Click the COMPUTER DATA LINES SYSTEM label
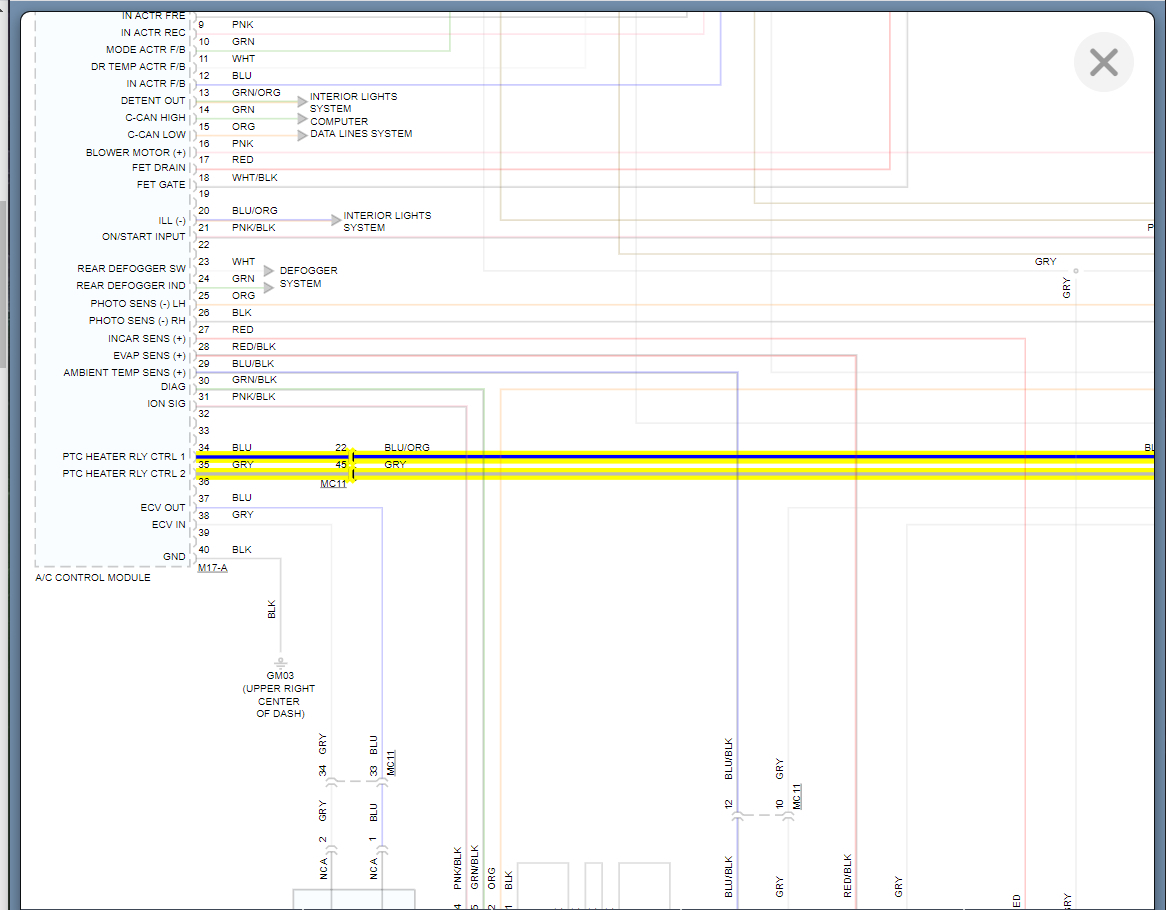The height and width of the screenshot is (910, 1166). (x=360, y=128)
